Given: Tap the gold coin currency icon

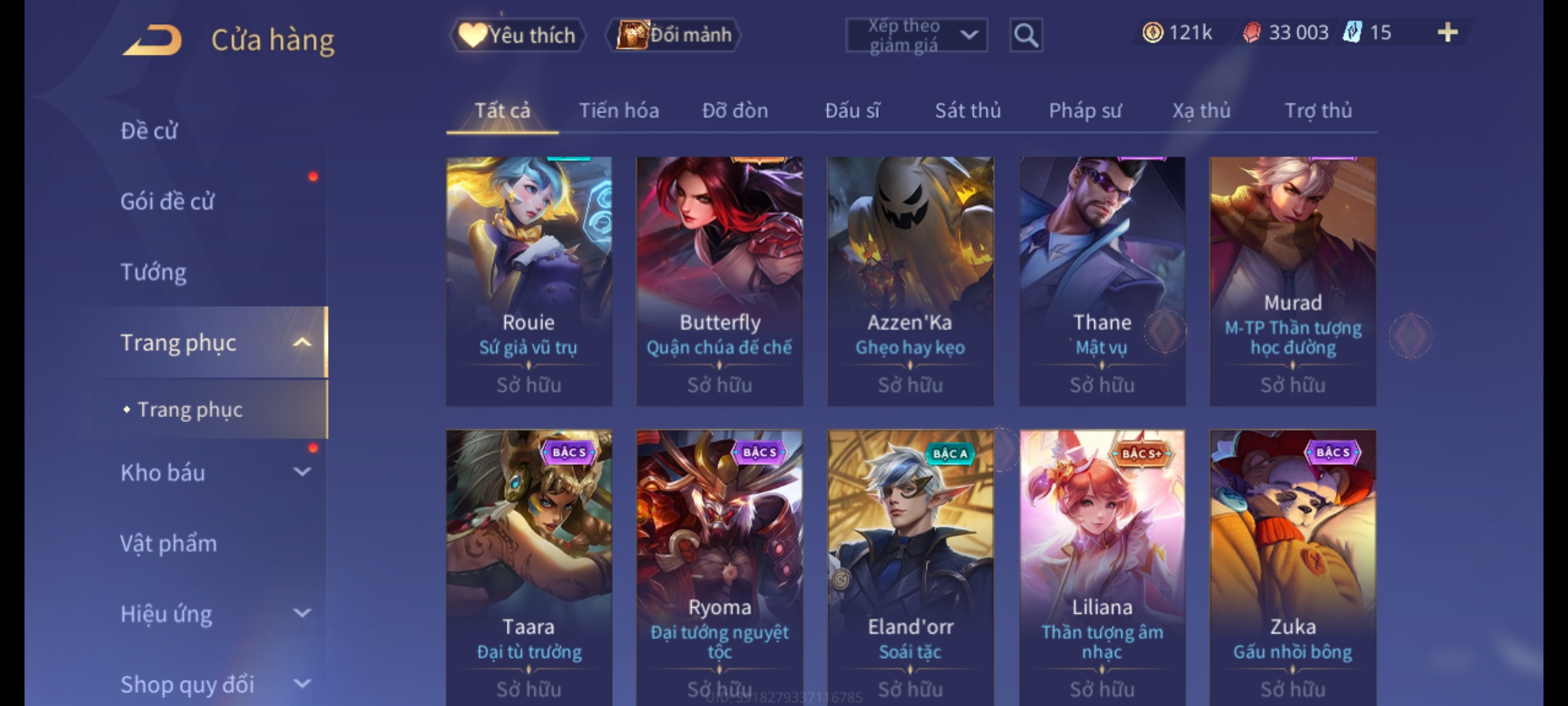Looking at the screenshot, I should [x=1152, y=33].
